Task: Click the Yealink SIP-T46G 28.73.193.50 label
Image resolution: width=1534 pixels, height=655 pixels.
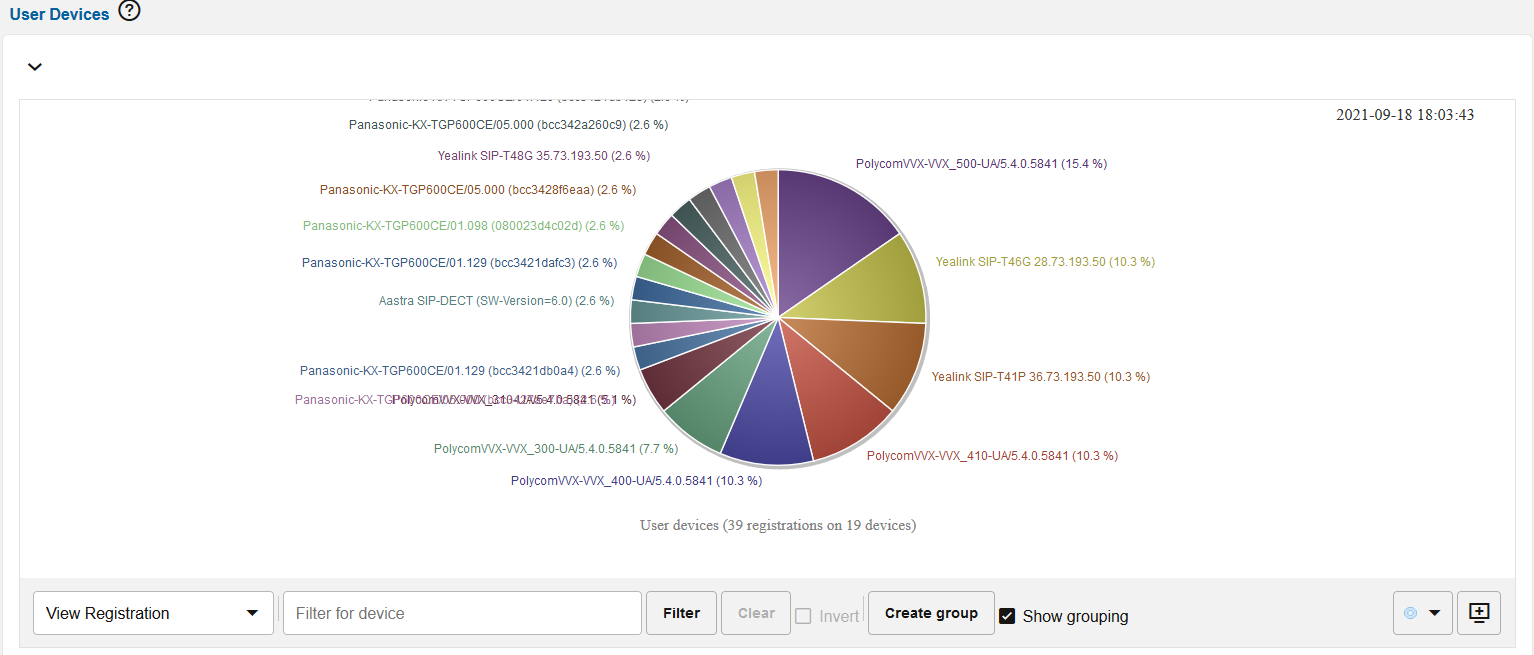Action: 1045,262
